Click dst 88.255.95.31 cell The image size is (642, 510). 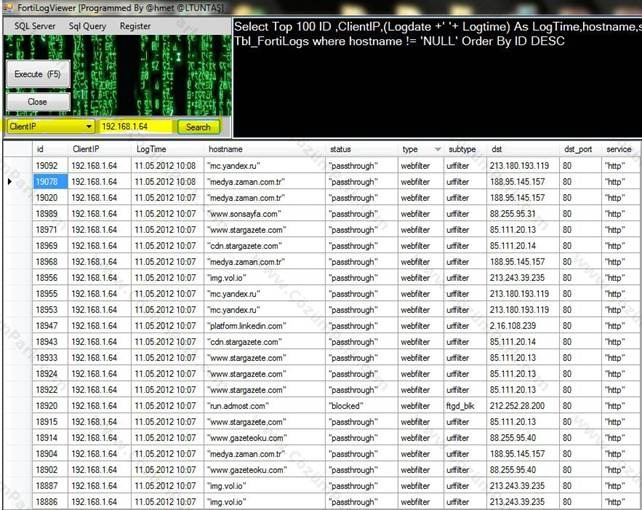coord(523,214)
